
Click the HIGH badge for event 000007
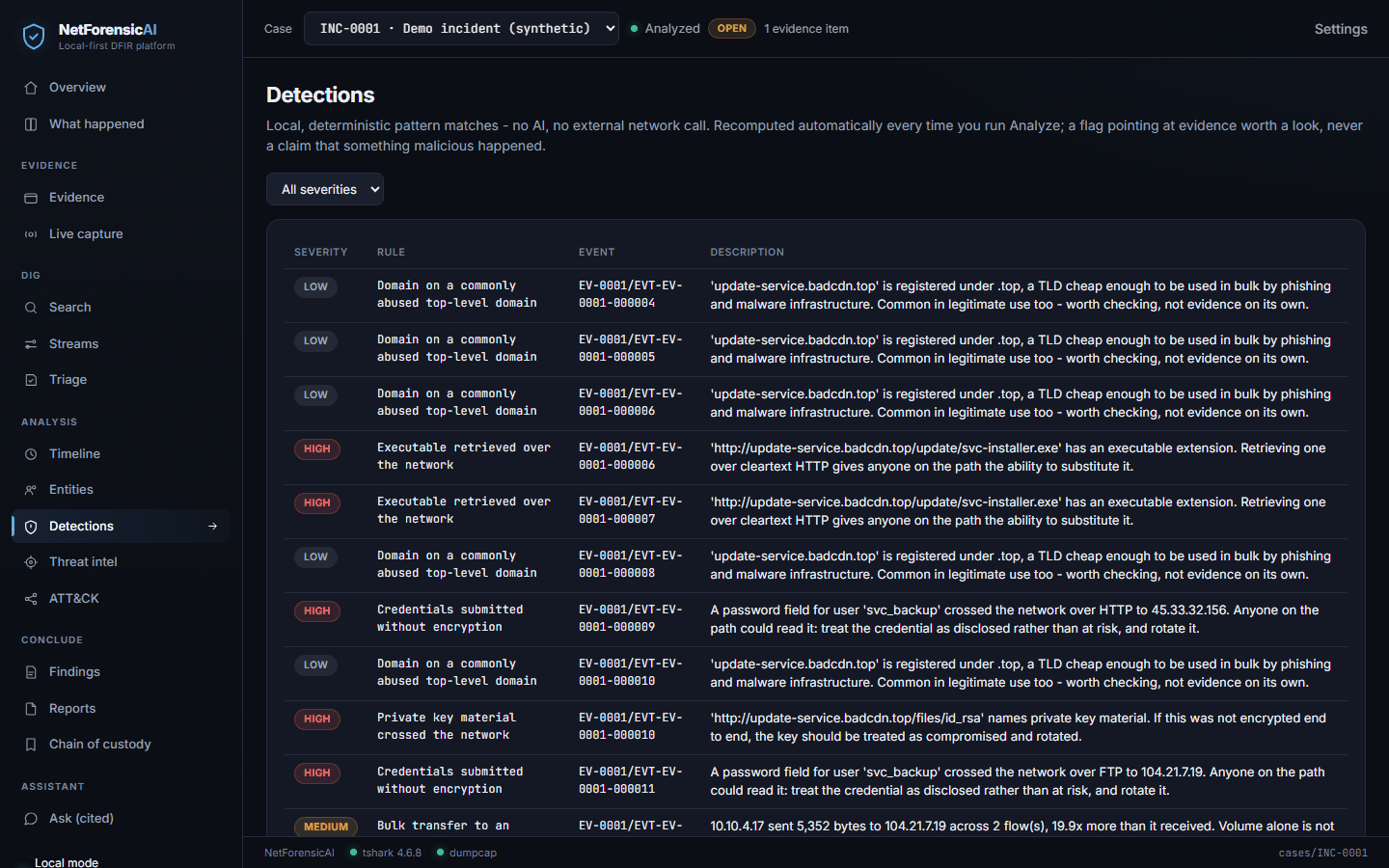[317, 503]
